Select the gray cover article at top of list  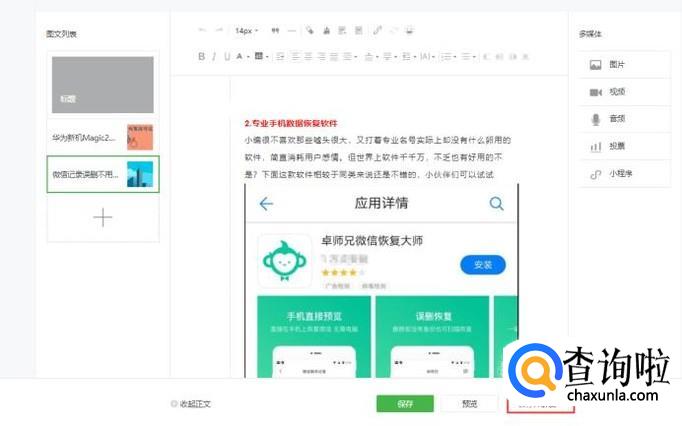(x=103, y=84)
